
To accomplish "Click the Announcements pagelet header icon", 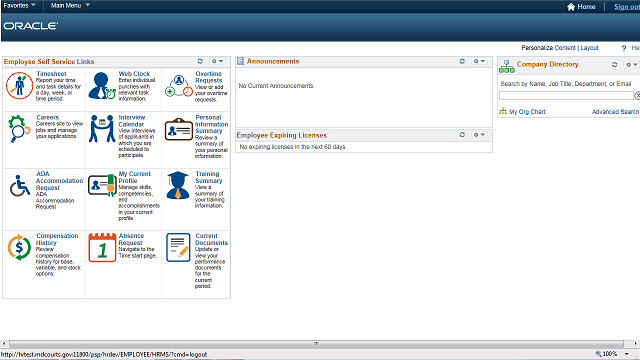I will (x=240, y=61).
